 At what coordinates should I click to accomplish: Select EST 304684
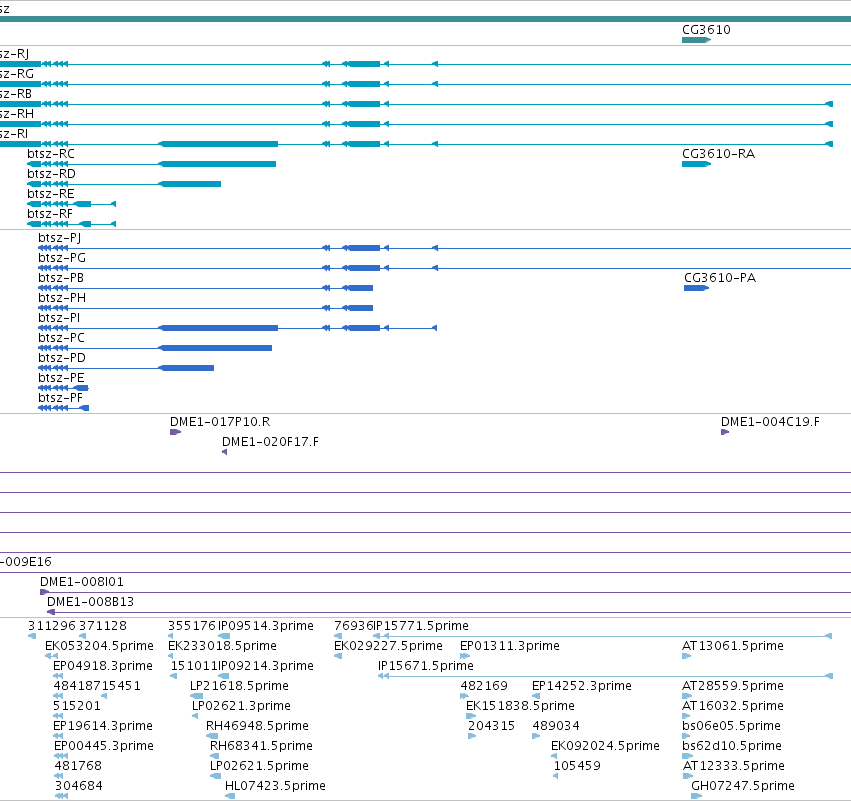(x=78, y=786)
